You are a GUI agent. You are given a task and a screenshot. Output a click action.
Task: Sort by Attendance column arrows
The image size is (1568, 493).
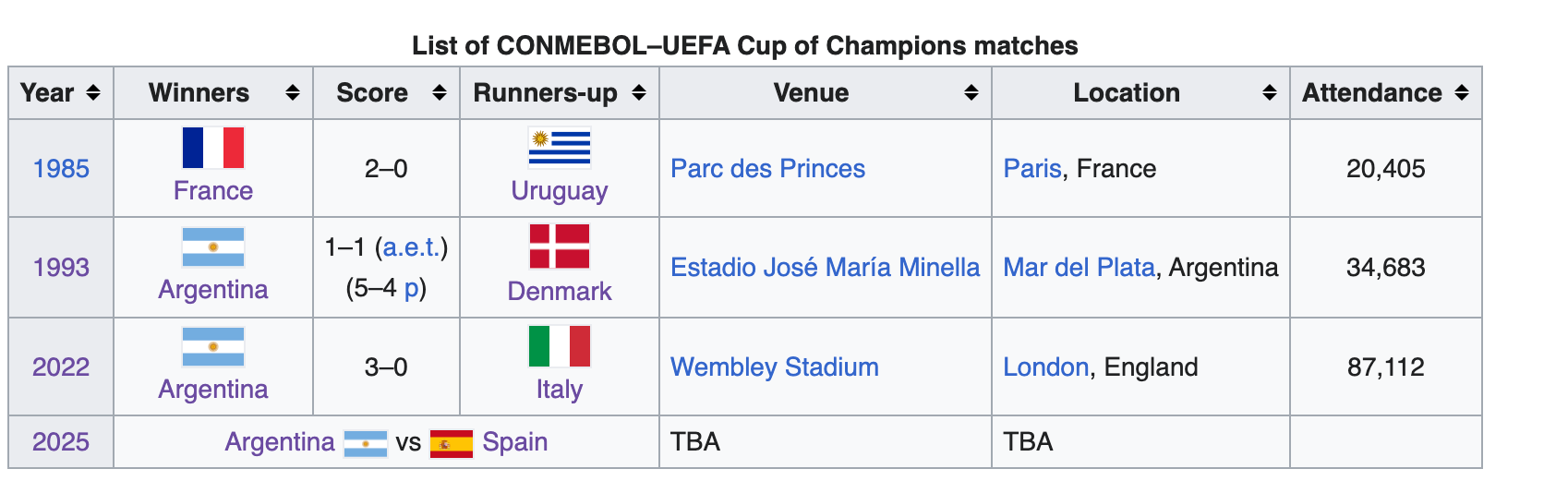(x=1462, y=92)
